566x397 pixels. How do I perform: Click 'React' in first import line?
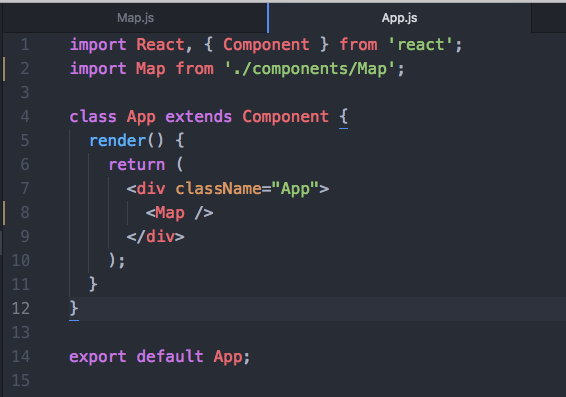click(x=160, y=45)
